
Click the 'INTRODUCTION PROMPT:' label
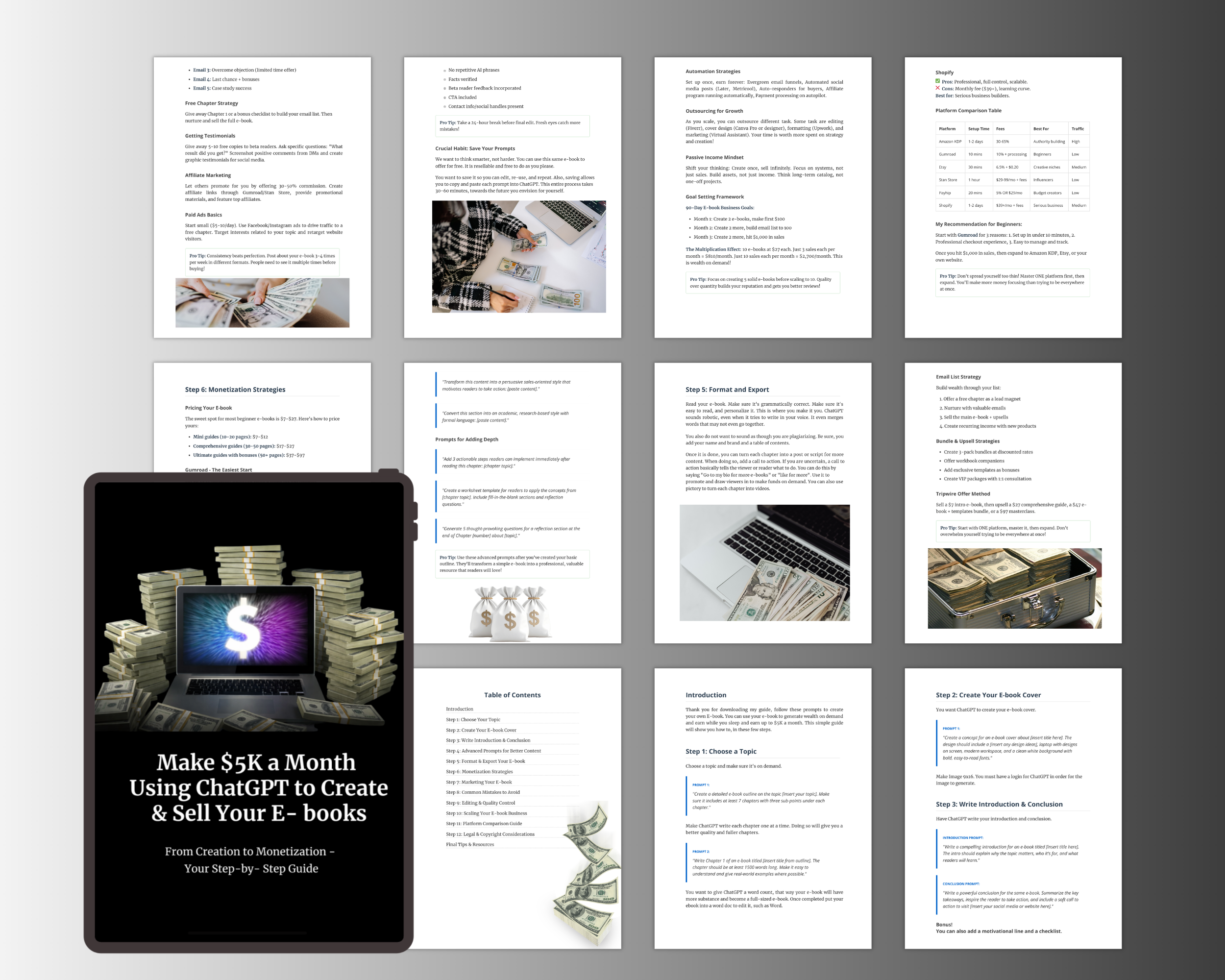pos(962,837)
